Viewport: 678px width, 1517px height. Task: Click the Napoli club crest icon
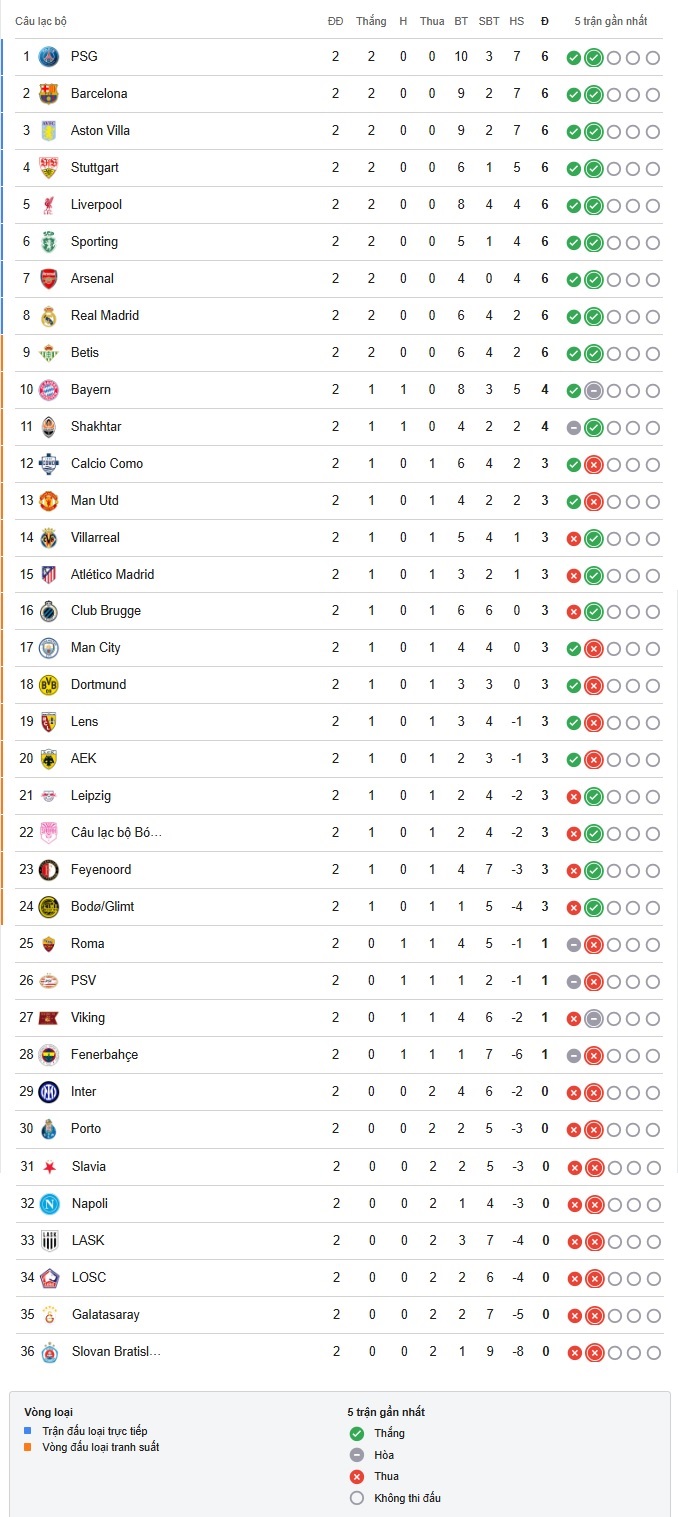tap(49, 1204)
